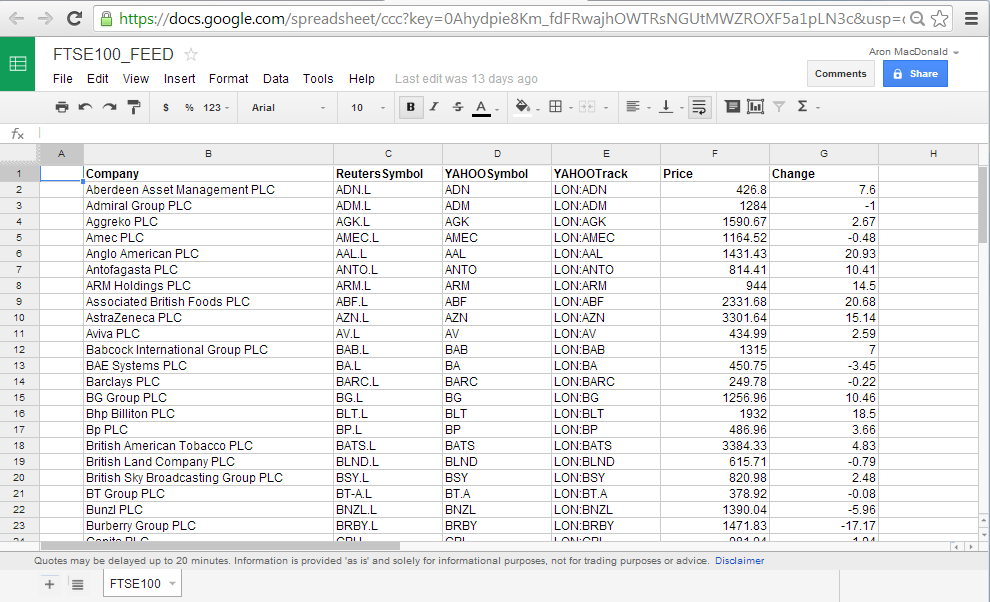Open more number formats 123 dropdown
The image size is (990, 602).
click(x=216, y=107)
